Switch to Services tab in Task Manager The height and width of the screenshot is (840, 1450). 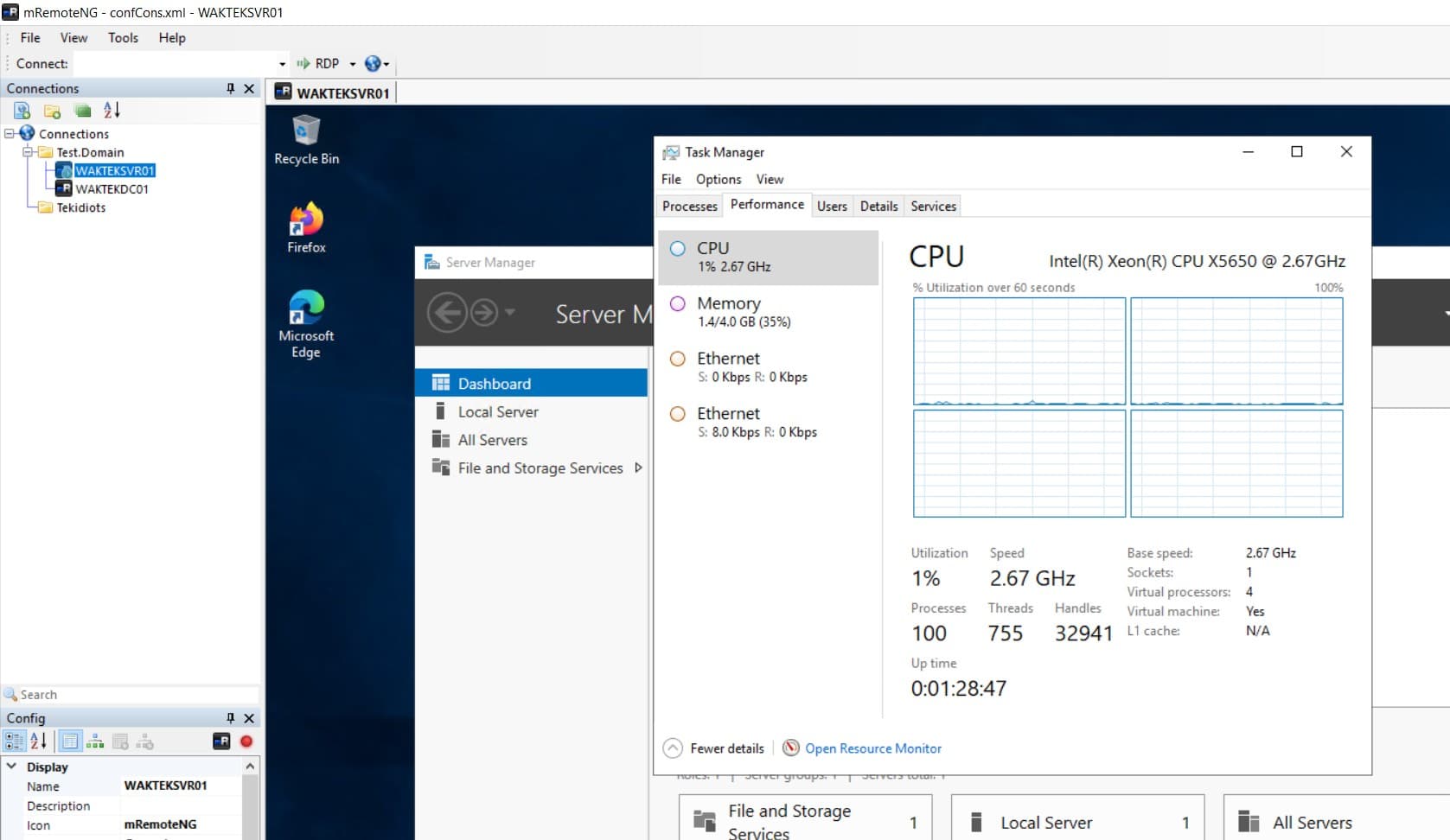pos(933,206)
